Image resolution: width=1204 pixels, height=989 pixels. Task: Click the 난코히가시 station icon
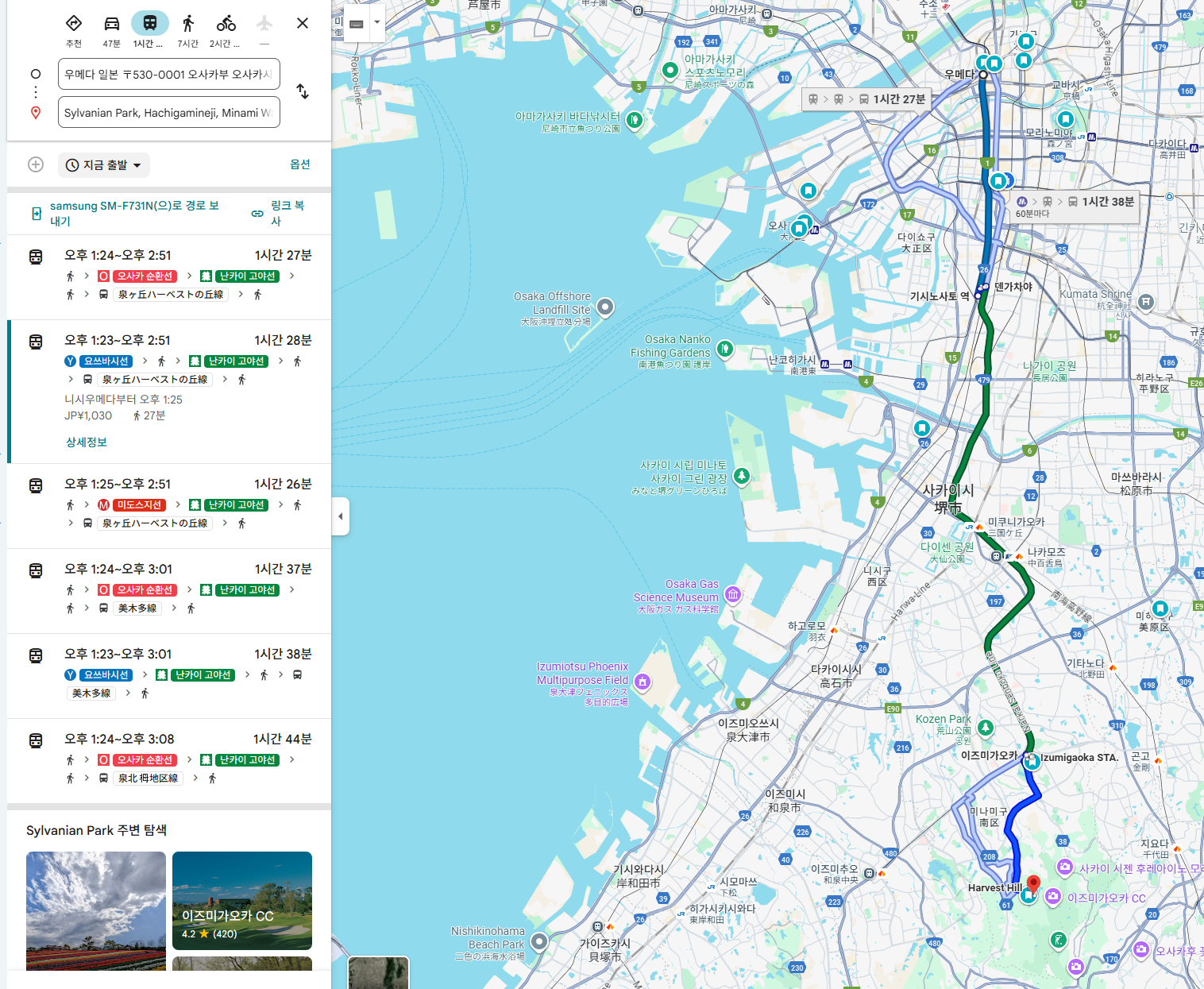coord(825,364)
